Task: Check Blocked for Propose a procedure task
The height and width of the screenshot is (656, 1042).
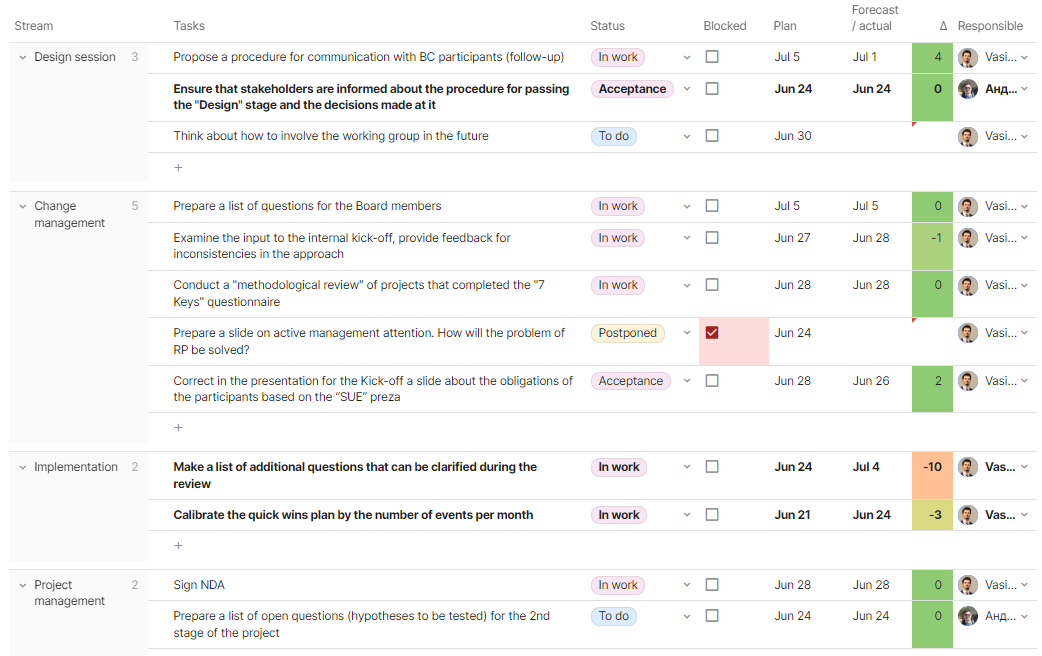Action: (712, 57)
